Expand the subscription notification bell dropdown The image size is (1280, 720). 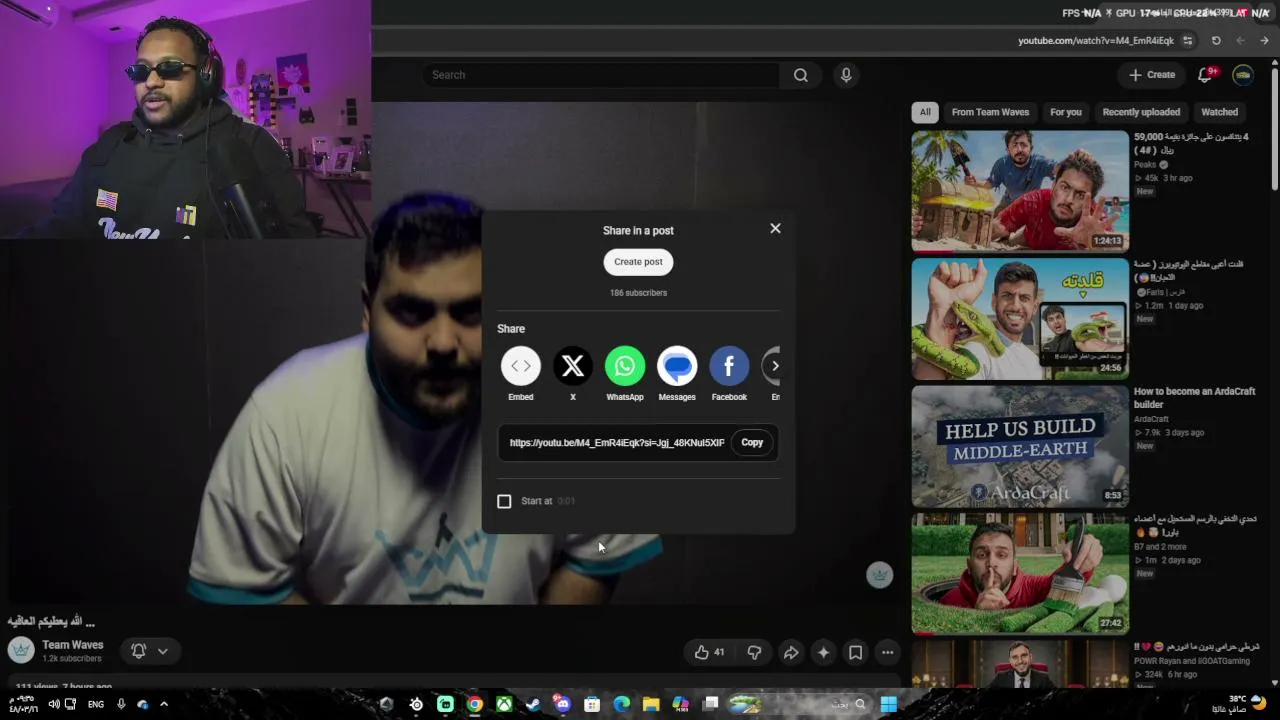(x=150, y=651)
